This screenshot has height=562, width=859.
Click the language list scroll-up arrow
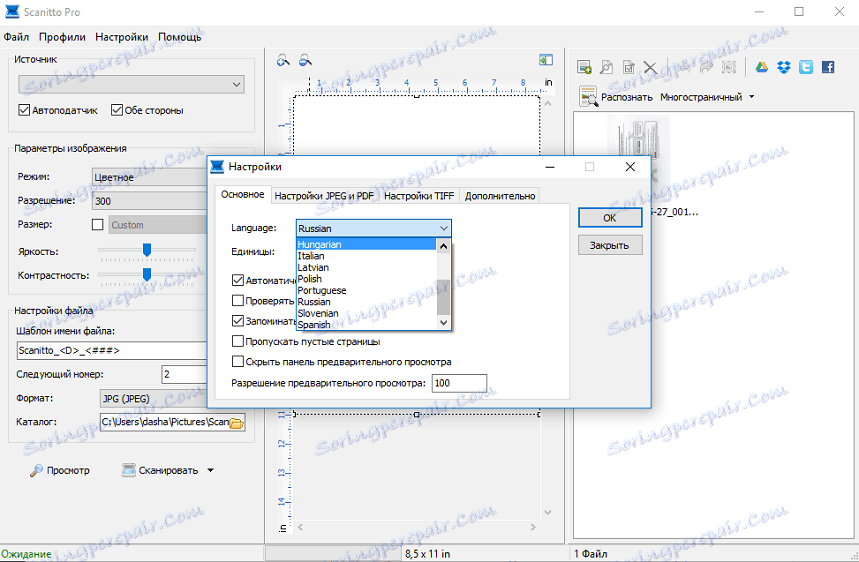point(444,246)
